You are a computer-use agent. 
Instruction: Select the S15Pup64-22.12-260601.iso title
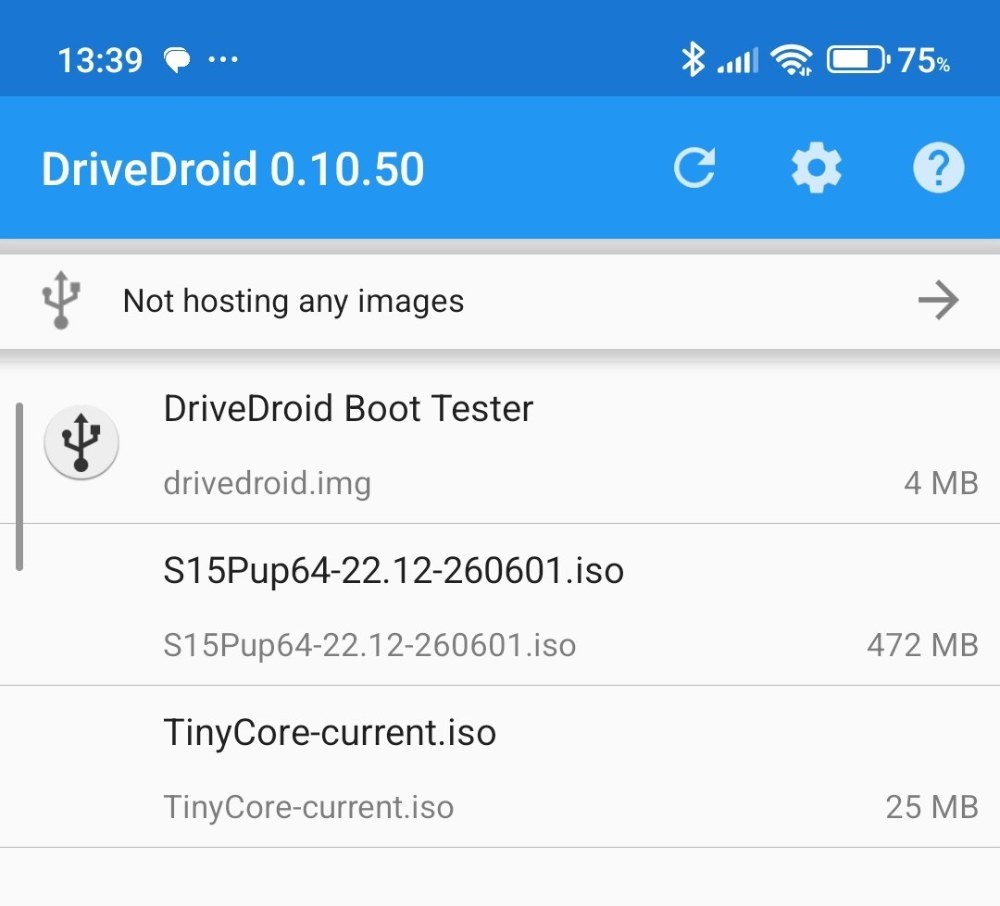click(x=393, y=570)
